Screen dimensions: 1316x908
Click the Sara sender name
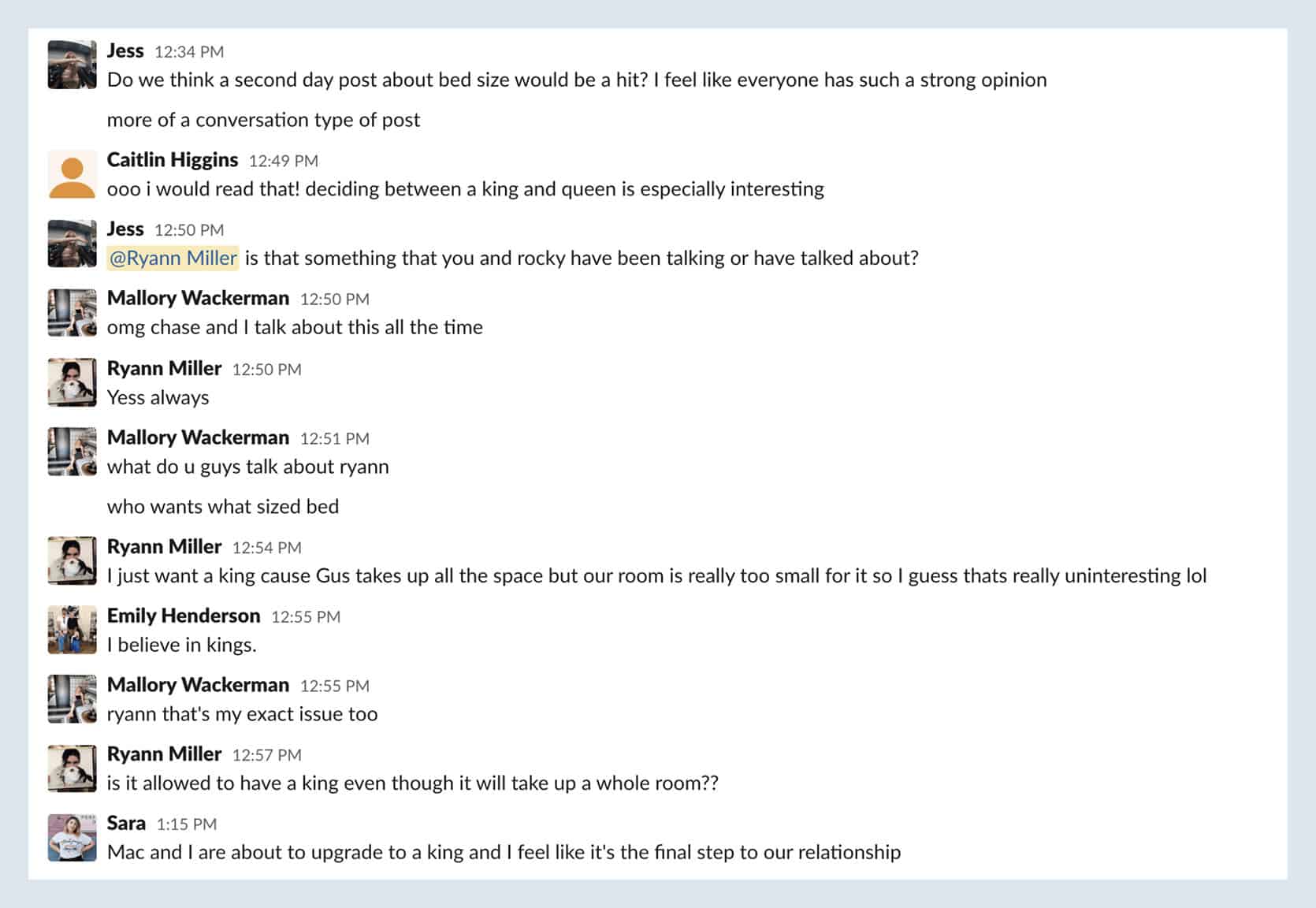(x=126, y=823)
